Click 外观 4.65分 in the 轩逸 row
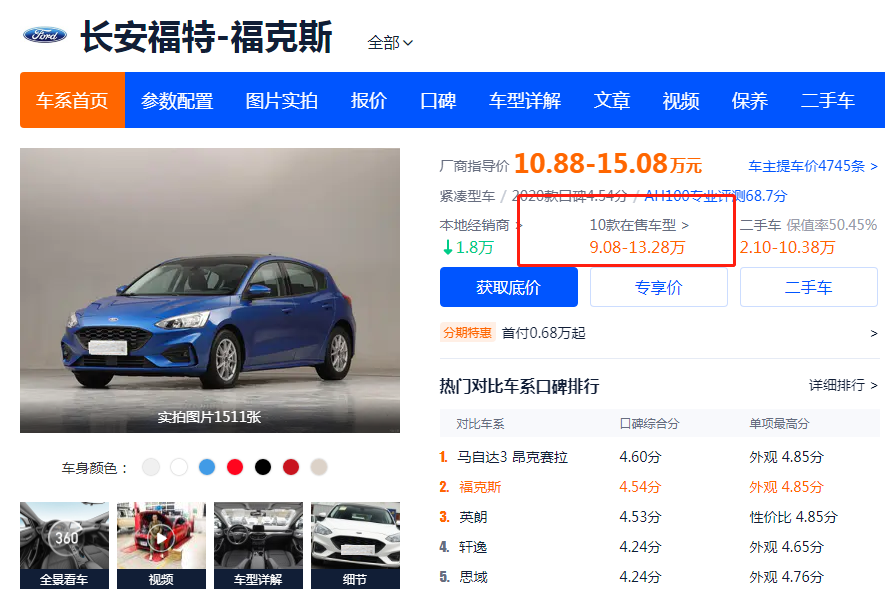This screenshot has height=598, width=885. (787, 547)
